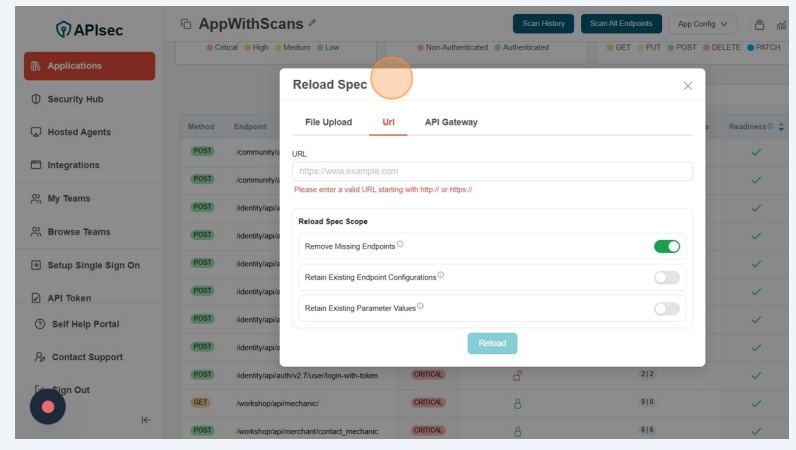The image size is (796, 450).
Task: Sort by the Readiness column arrows
Action: [x=781, y=126]
